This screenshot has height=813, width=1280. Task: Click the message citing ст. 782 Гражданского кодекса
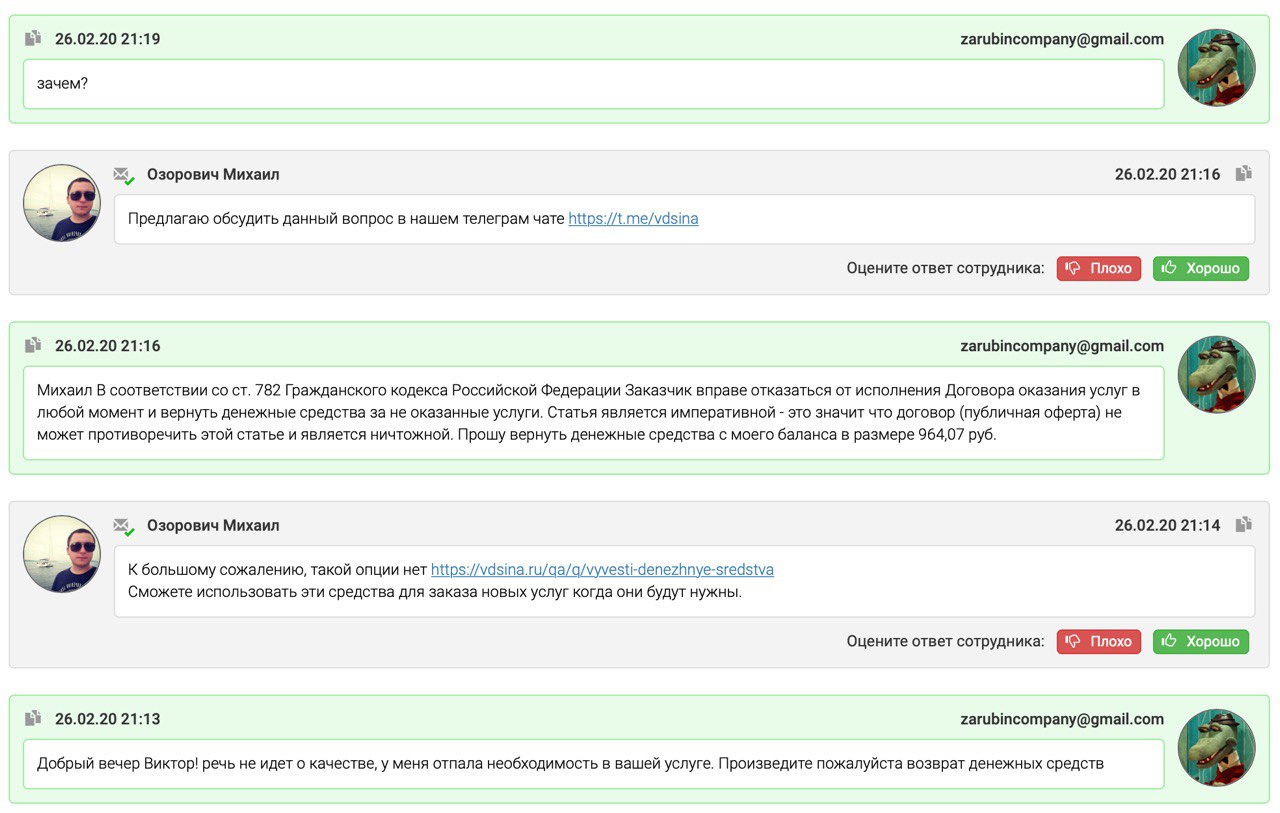[x=593, y=413]
